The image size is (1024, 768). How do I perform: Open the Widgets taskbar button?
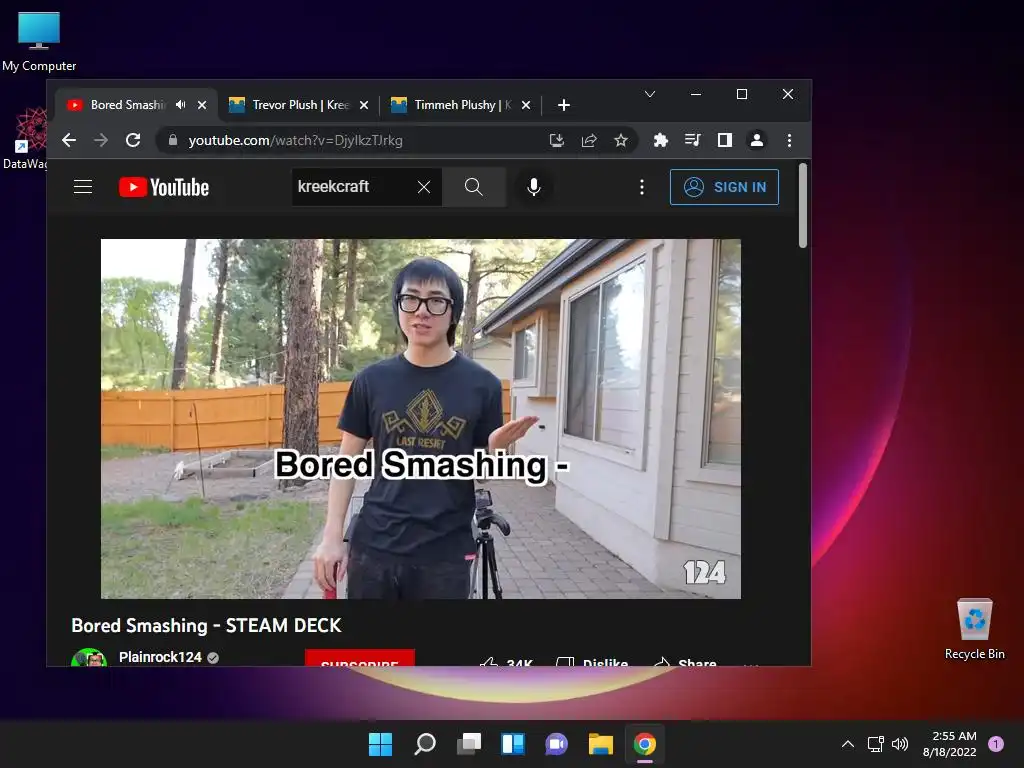click(513, 744)
